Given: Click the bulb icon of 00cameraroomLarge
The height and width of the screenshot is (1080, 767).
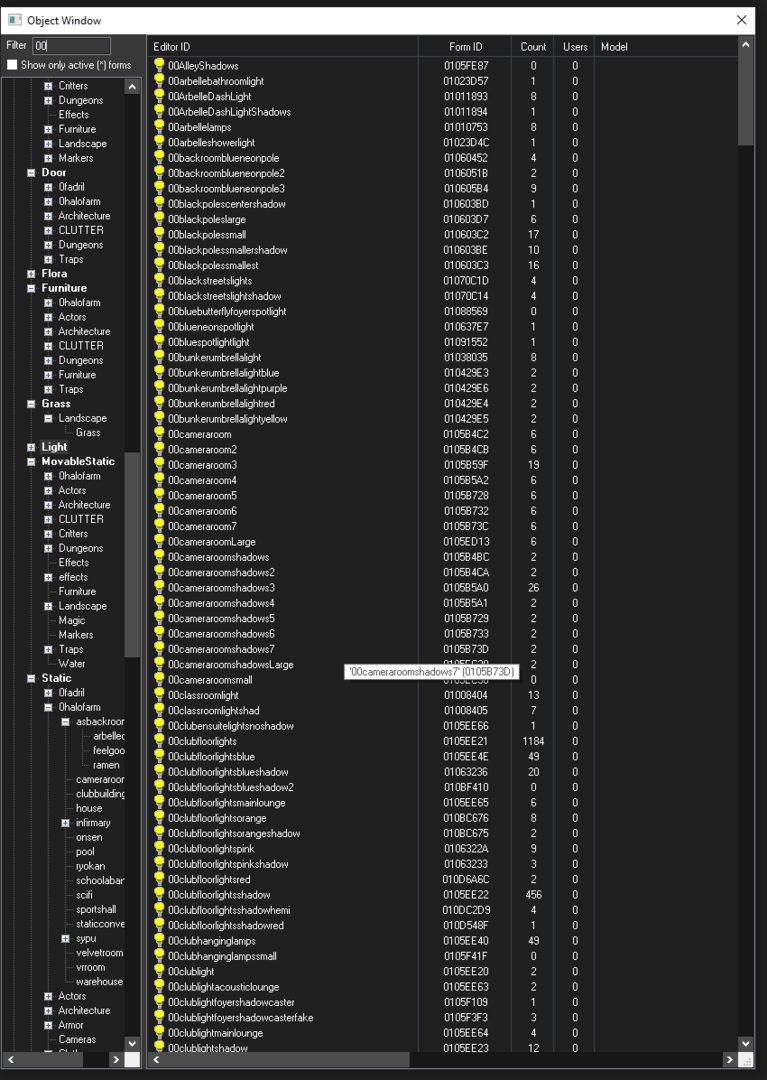Looking at the screenshot, I should click(x=159, y=541).
